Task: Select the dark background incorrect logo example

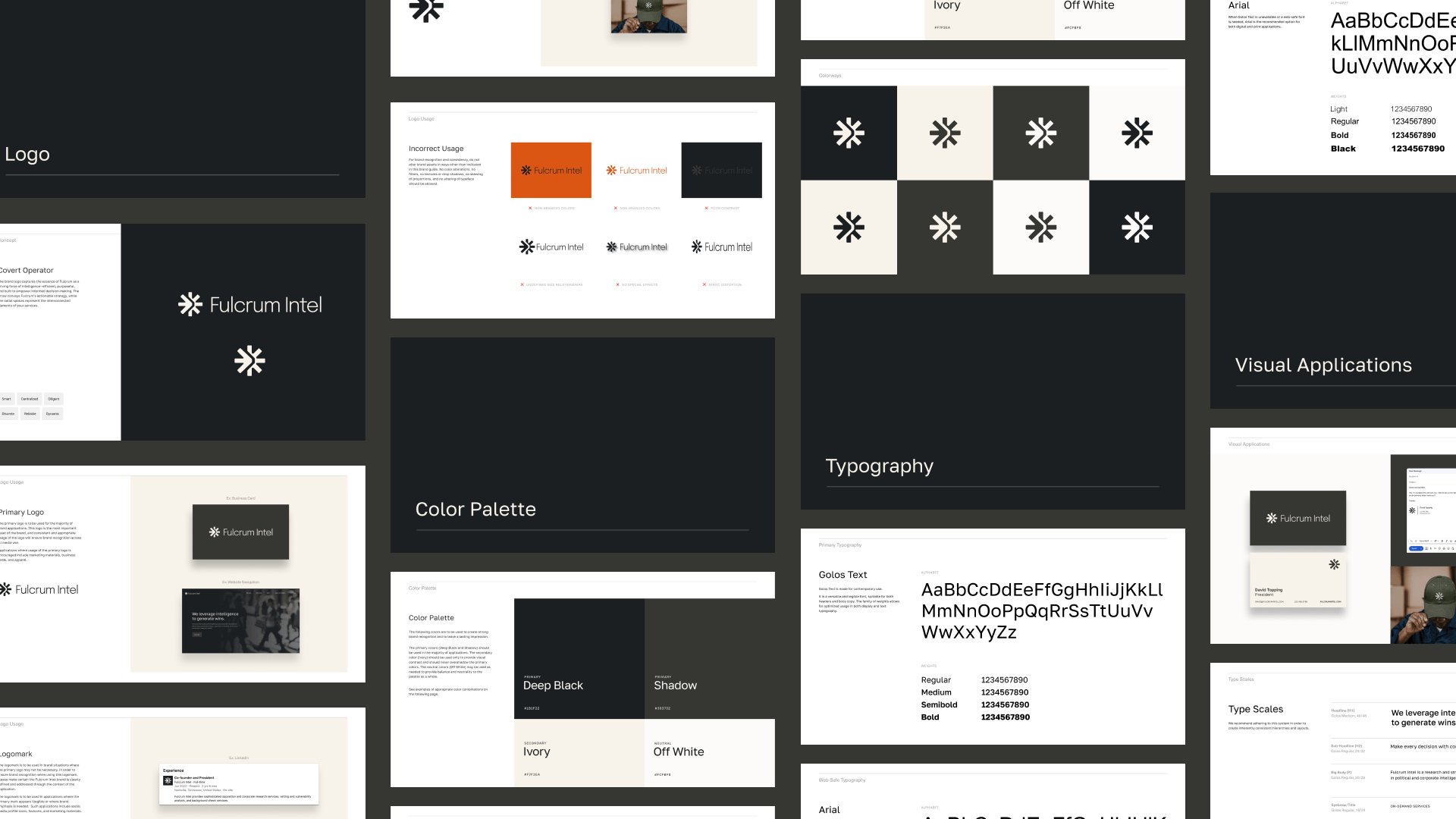Action: point(721,170)
